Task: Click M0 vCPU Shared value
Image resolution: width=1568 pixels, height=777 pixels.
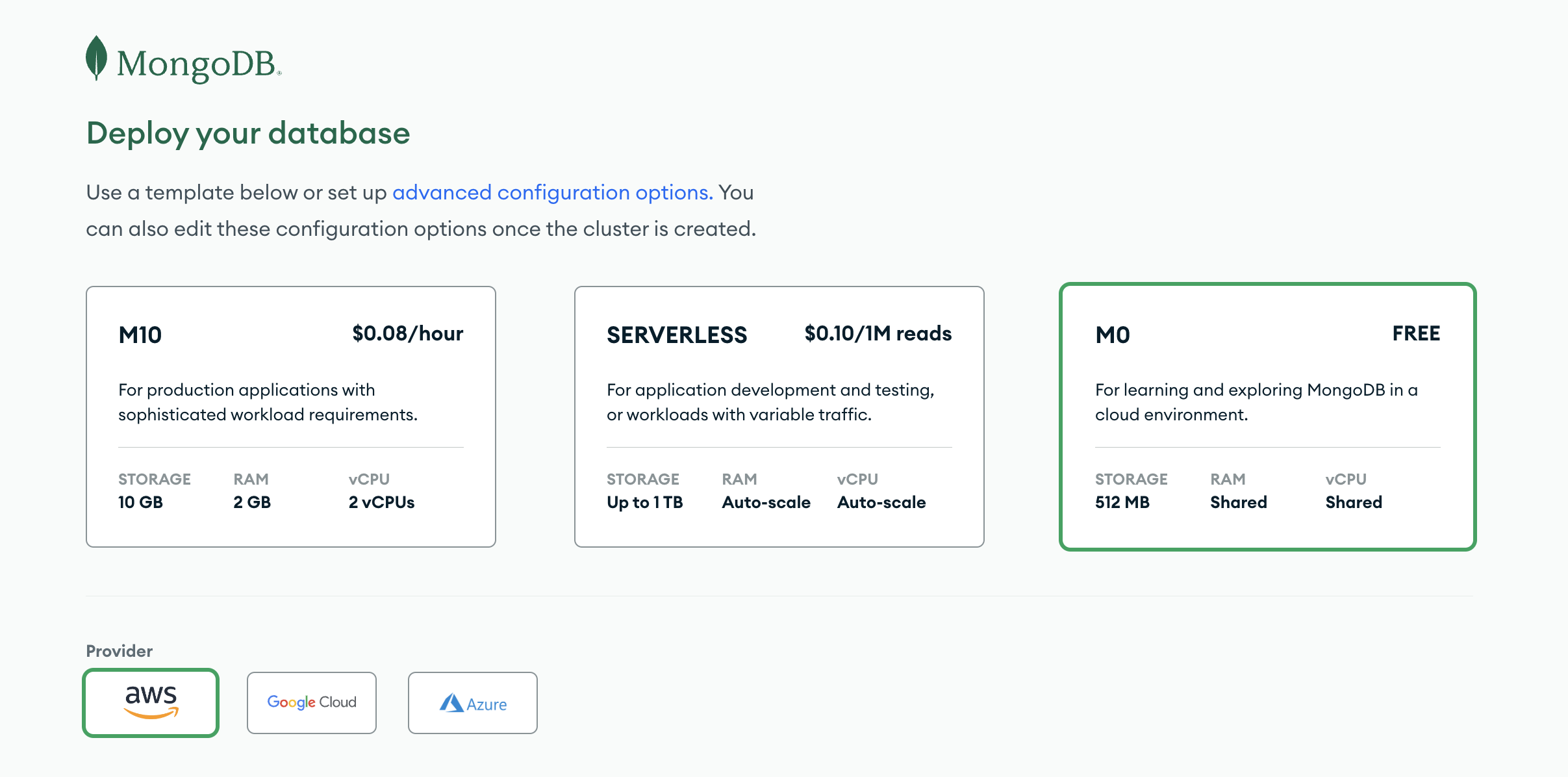Action: [1354, 502]
